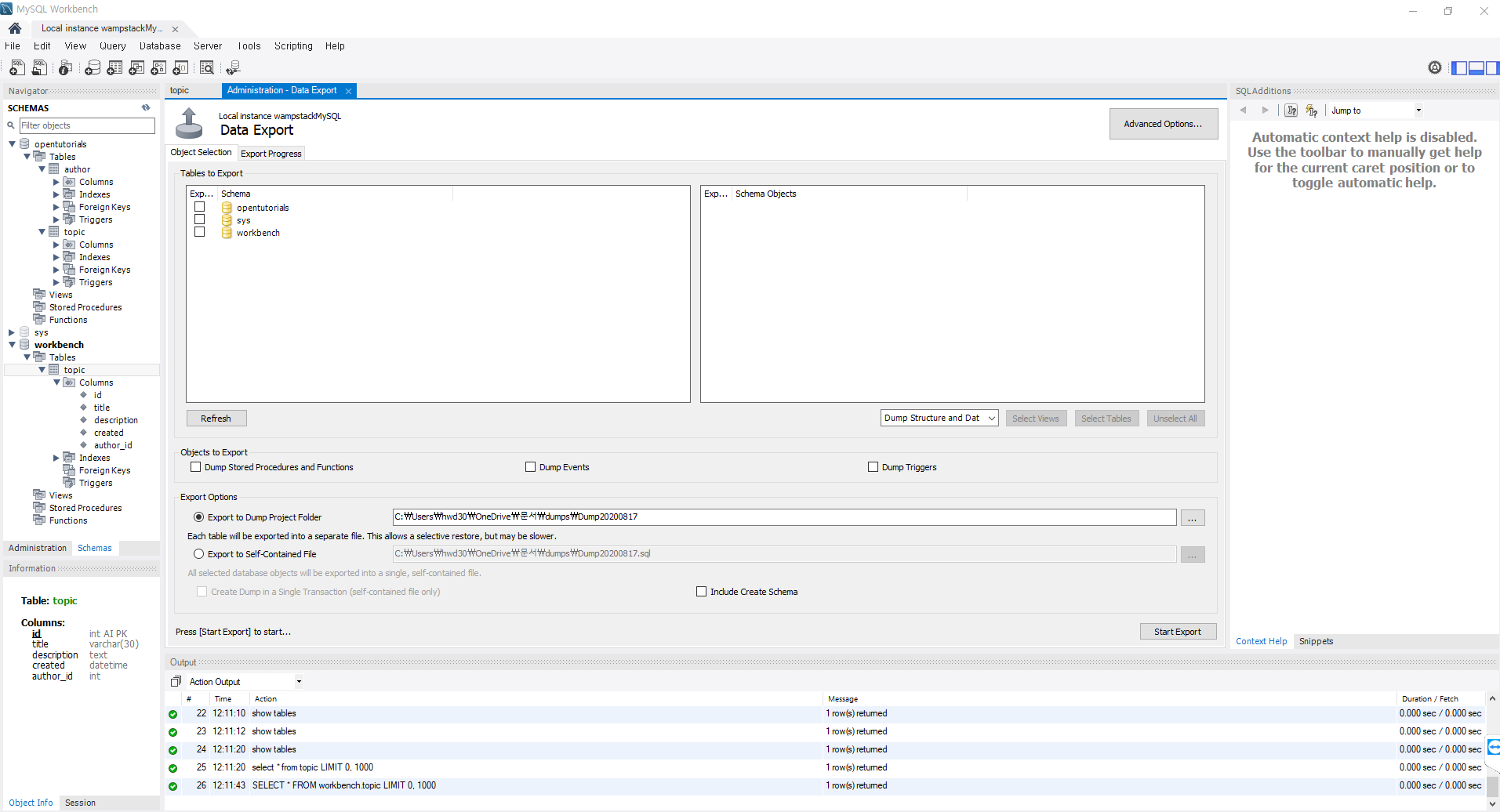
Task: Click the create new schema icon
Action: [93, 68]
